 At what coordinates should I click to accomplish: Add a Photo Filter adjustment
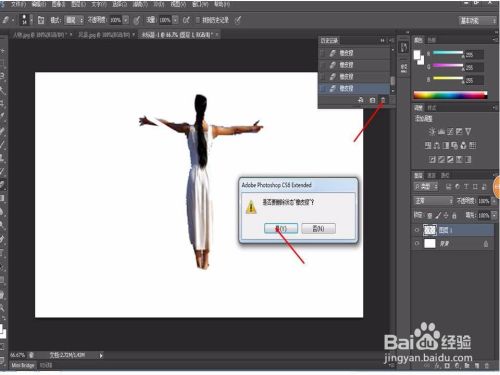coord(455,145)
